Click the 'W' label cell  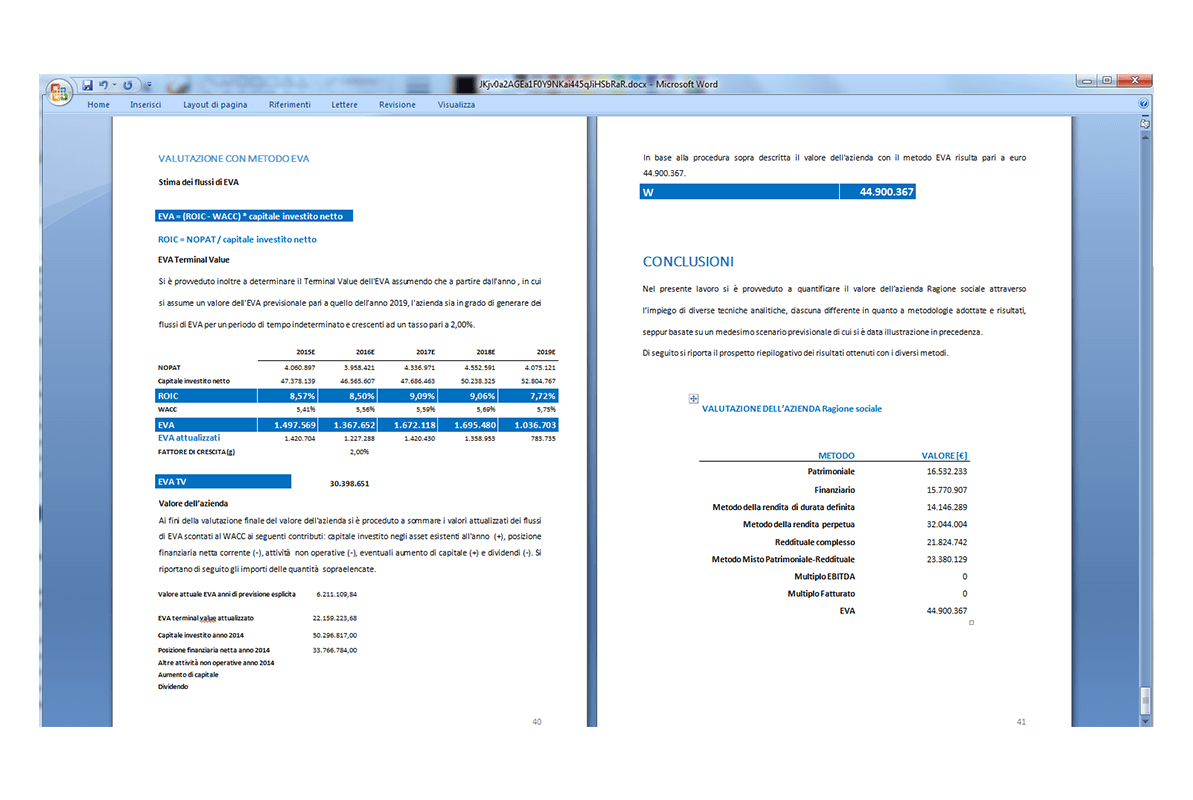(x=739, y=192)
